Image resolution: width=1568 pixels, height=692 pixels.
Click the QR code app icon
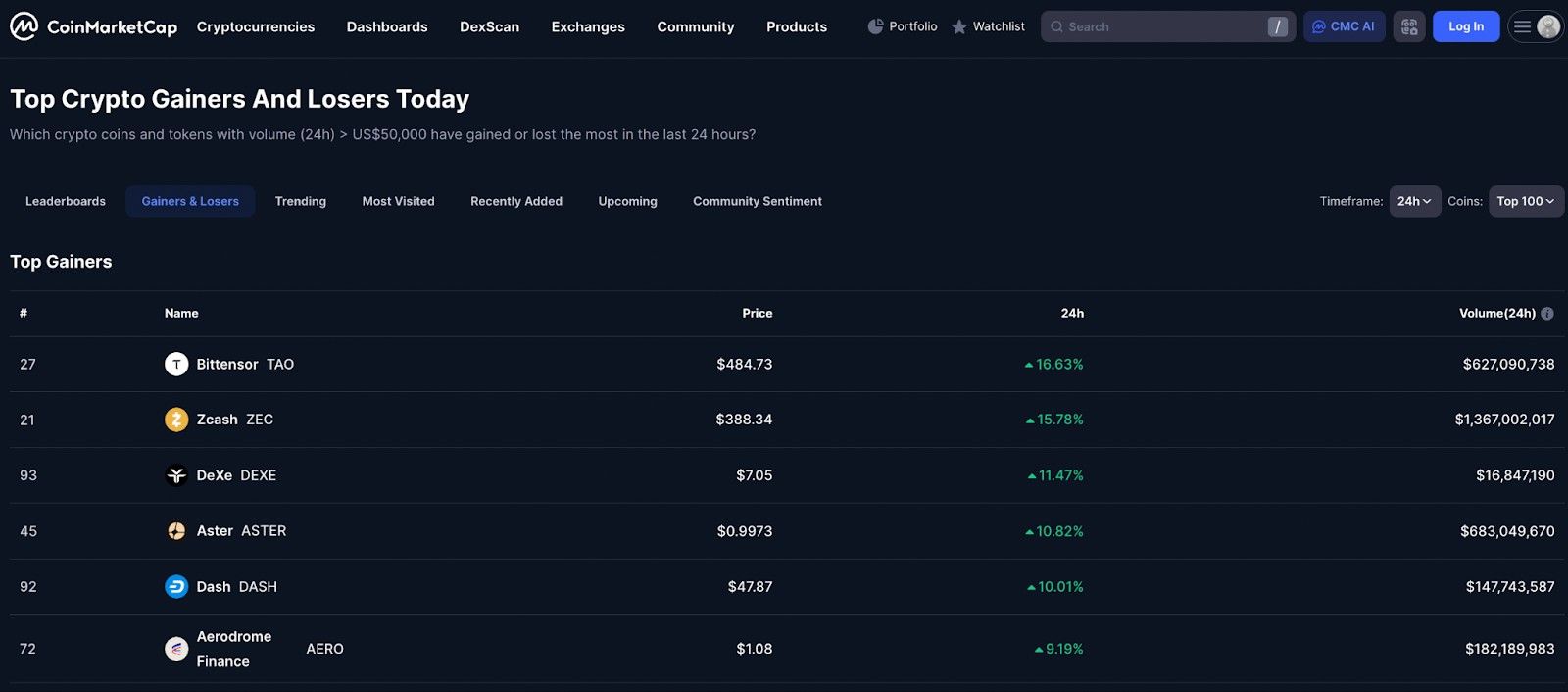1409,26
